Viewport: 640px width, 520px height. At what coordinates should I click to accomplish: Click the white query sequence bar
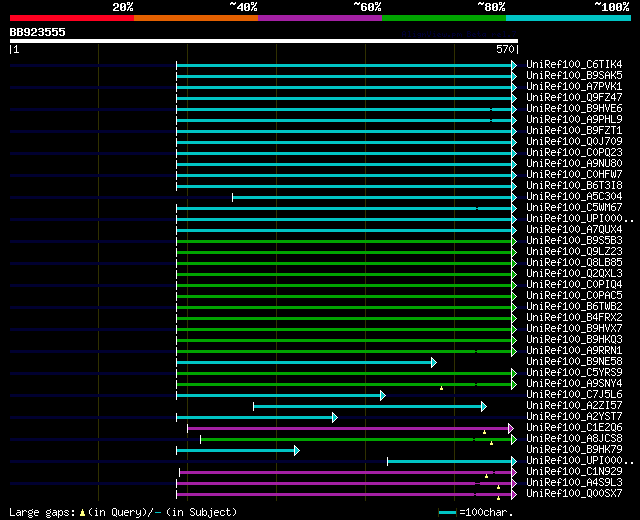pyautogui.click(x=264, y=41)
